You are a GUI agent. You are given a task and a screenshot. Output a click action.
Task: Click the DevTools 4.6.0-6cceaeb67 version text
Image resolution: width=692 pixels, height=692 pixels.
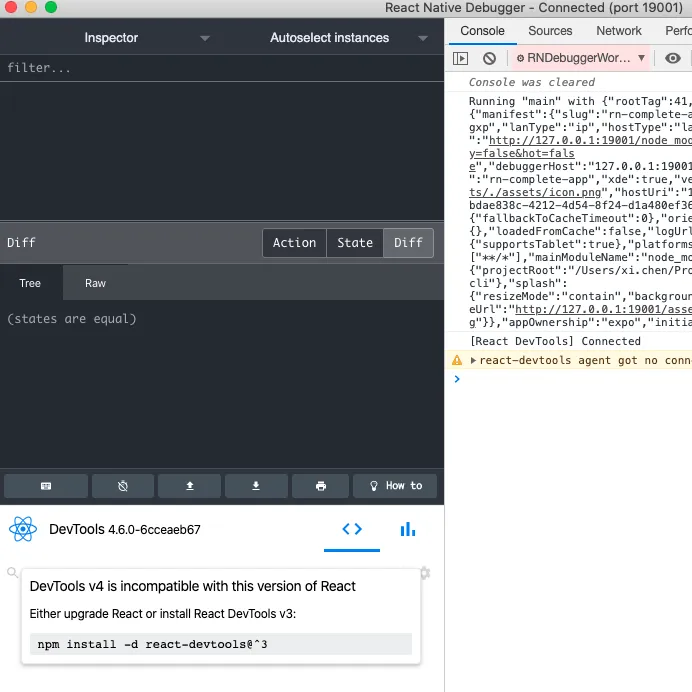click(x=124, y=529)
